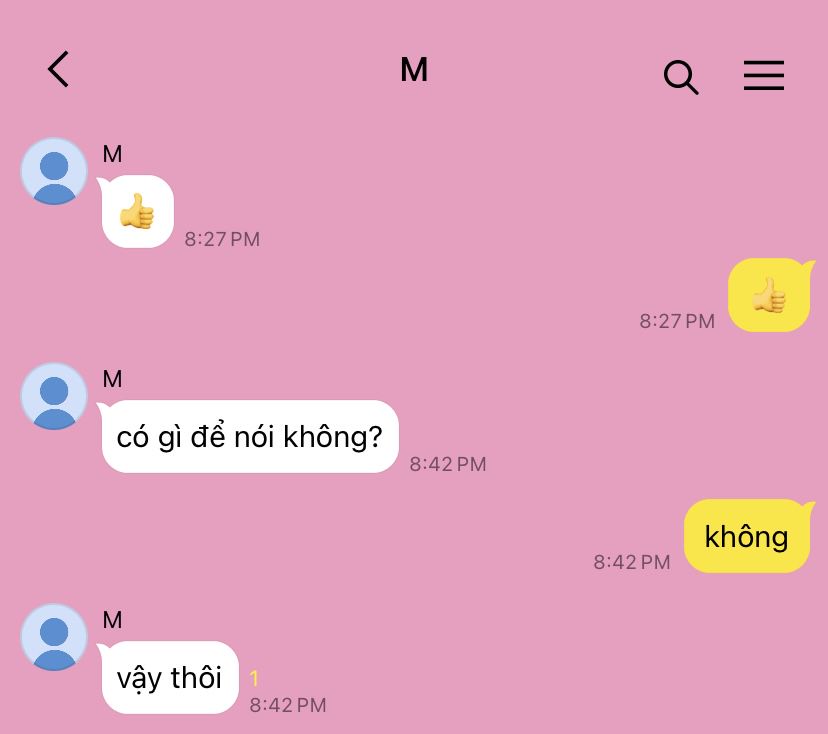Select the received thumbs-up emoji bubble
This screenshot has width=828, height=734.
pos(136,211)
